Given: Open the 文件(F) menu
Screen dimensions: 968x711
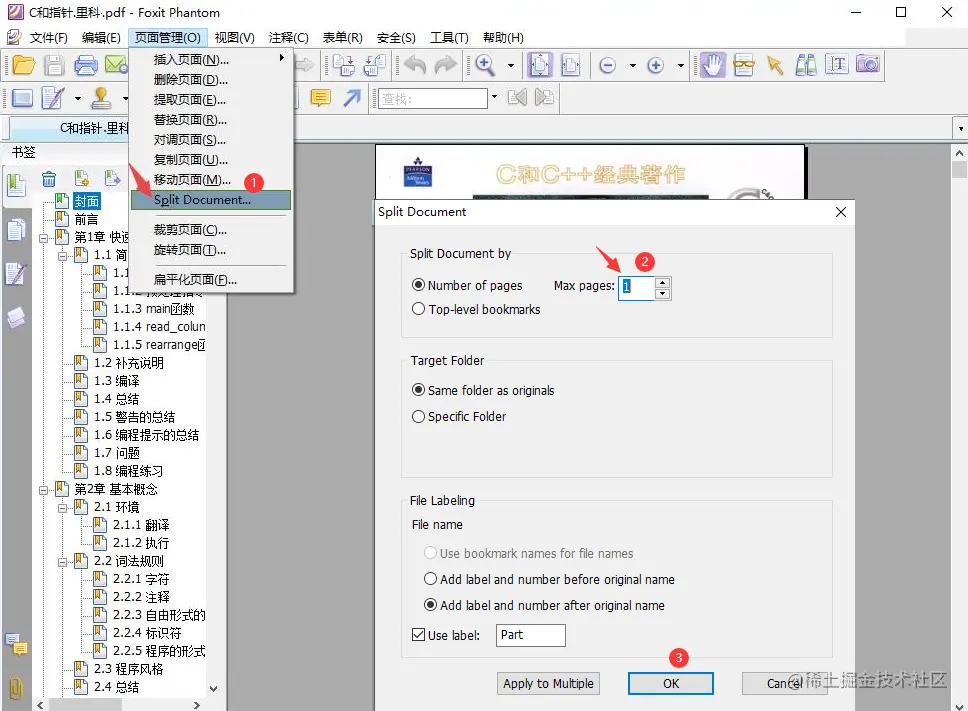Looking at the screenshot, I should 48,38.
